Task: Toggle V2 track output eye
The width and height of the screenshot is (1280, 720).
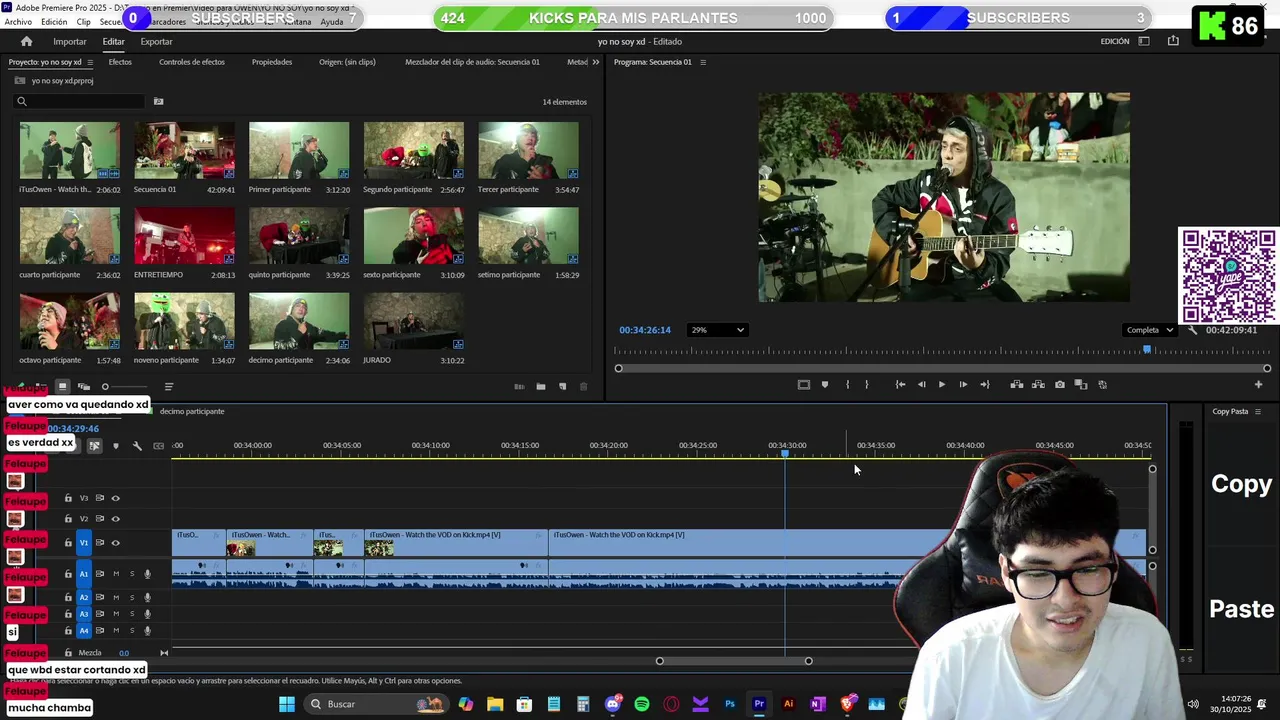Action: 115,519
